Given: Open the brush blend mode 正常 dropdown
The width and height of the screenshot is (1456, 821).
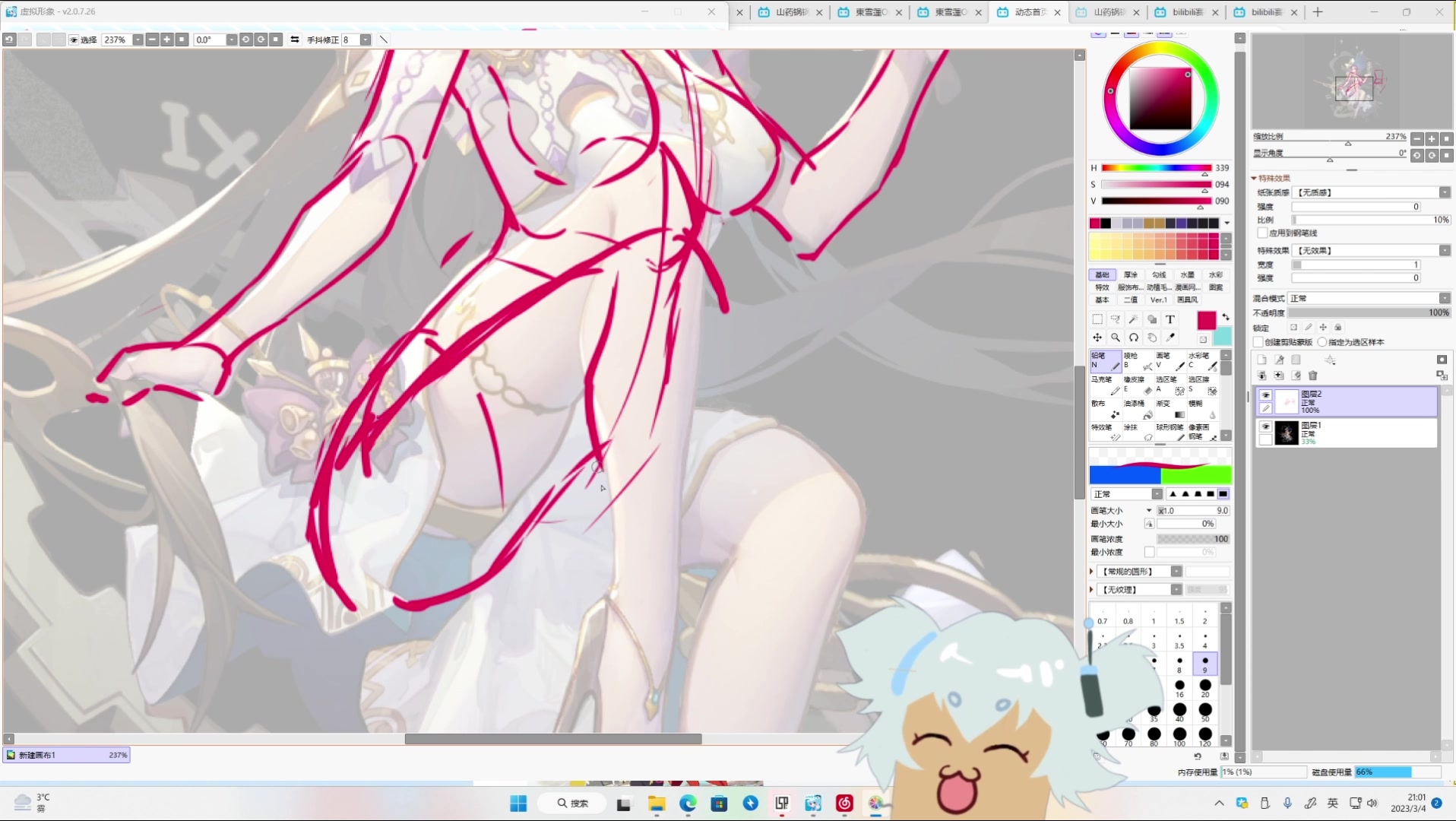Looking at the screenshot, I should point(1157,495).
